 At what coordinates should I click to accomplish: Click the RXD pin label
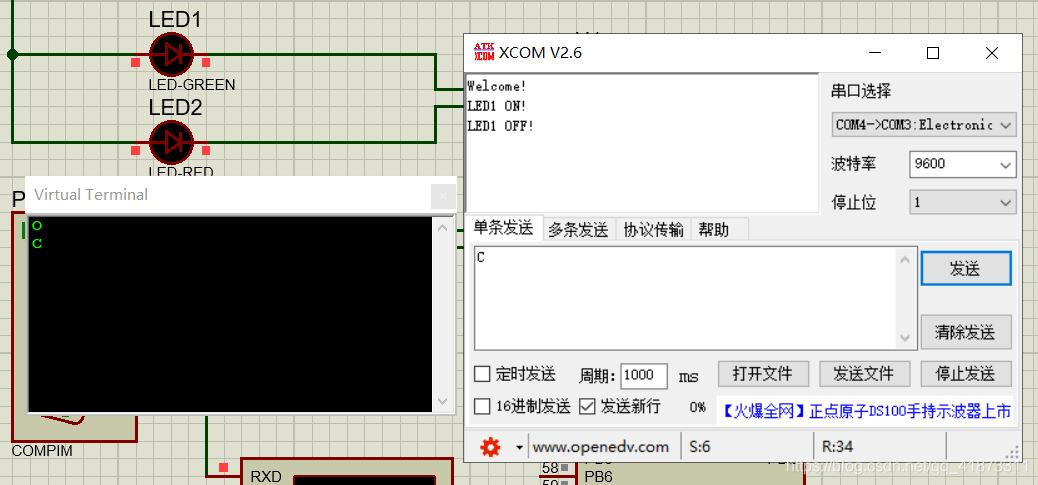click(265, 476)
